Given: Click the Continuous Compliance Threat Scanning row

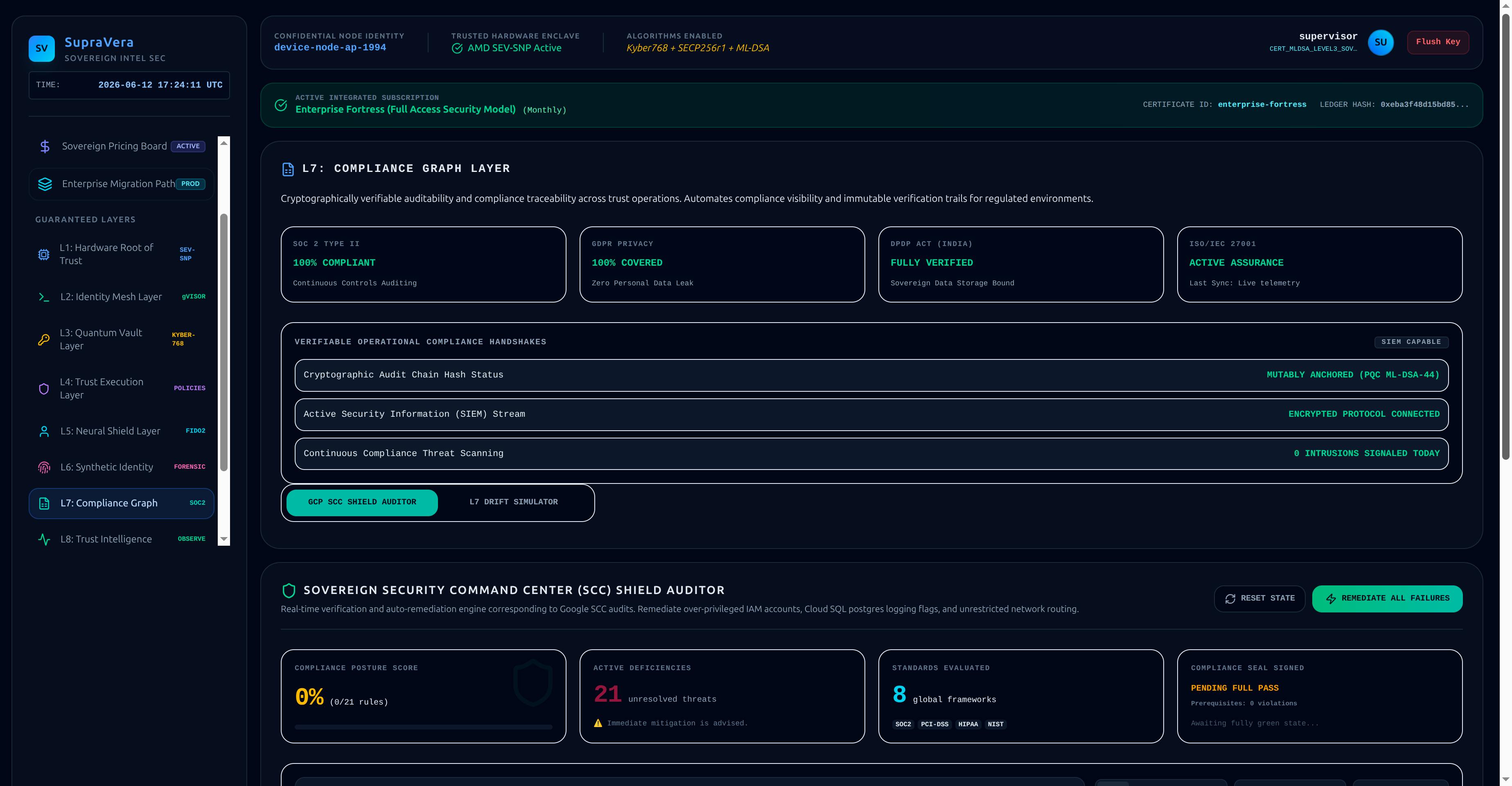Looking at the screenshot, I should [871, 454].
